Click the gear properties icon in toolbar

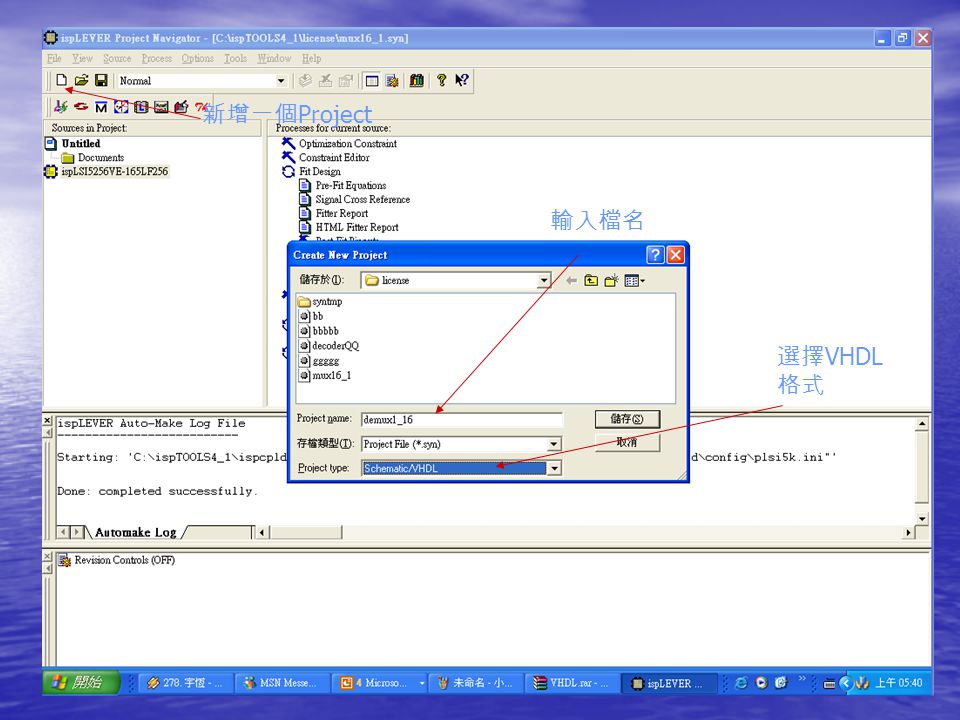(392, 81)
